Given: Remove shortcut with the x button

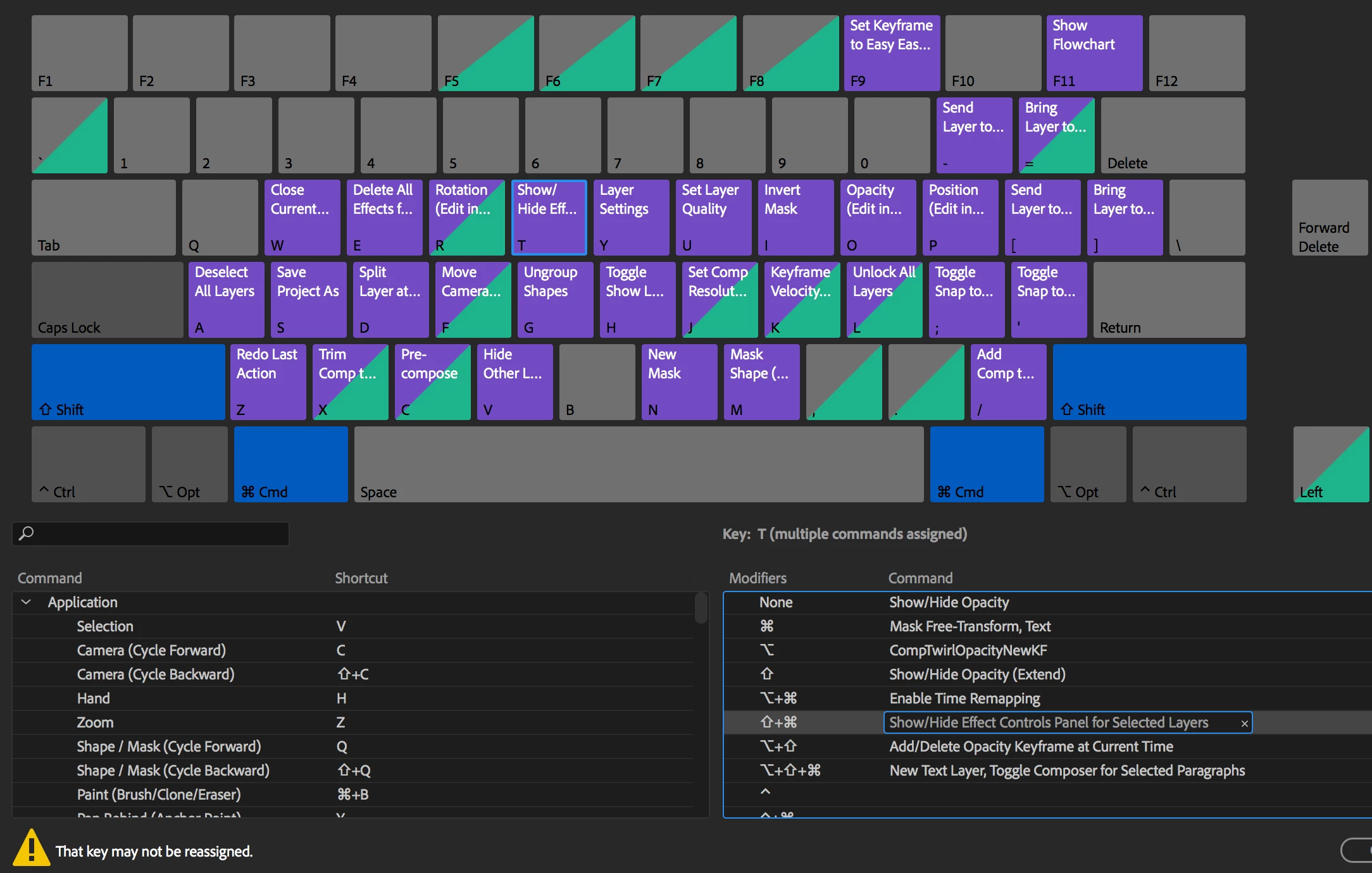Looking at the screenshot, I should click(1244, 723).
